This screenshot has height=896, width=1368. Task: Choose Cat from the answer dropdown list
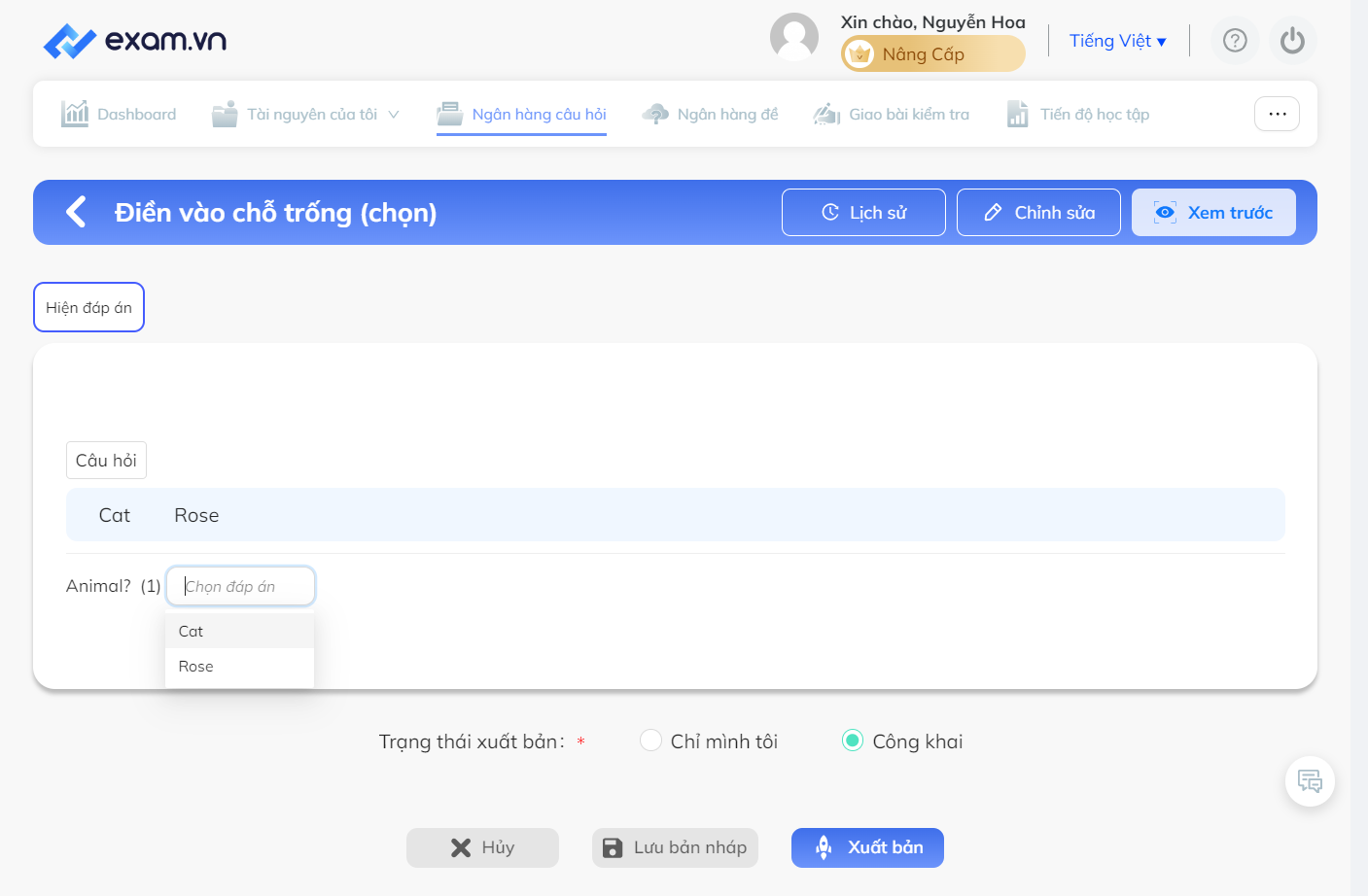tap(239, 631)
